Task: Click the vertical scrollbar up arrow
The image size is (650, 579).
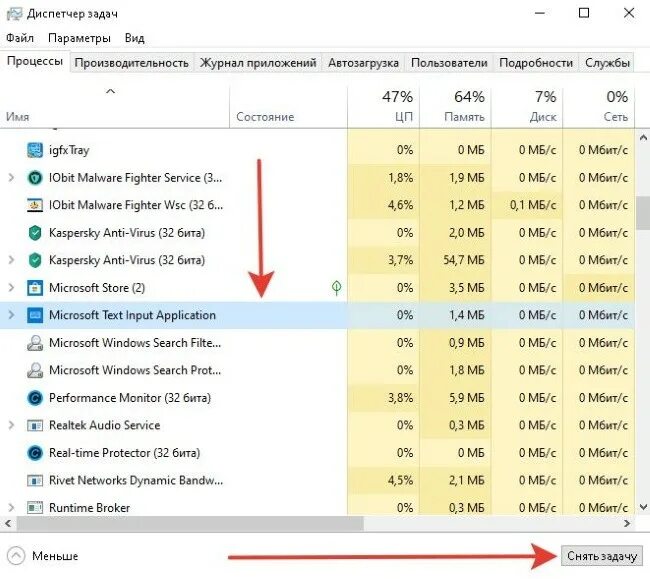Action: click(643, 138)
